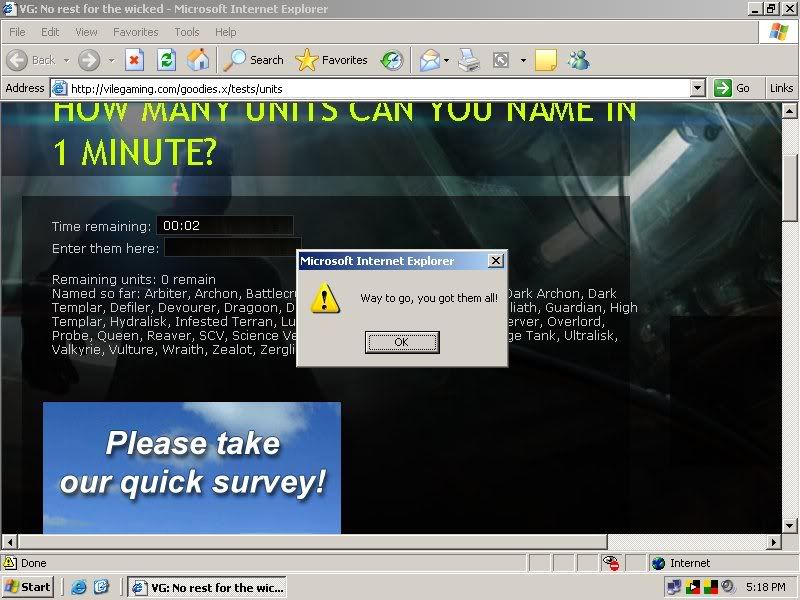Click the horizontal scrollbar right arrow
This screenshot has width=800, height=600.
(774, 541)
